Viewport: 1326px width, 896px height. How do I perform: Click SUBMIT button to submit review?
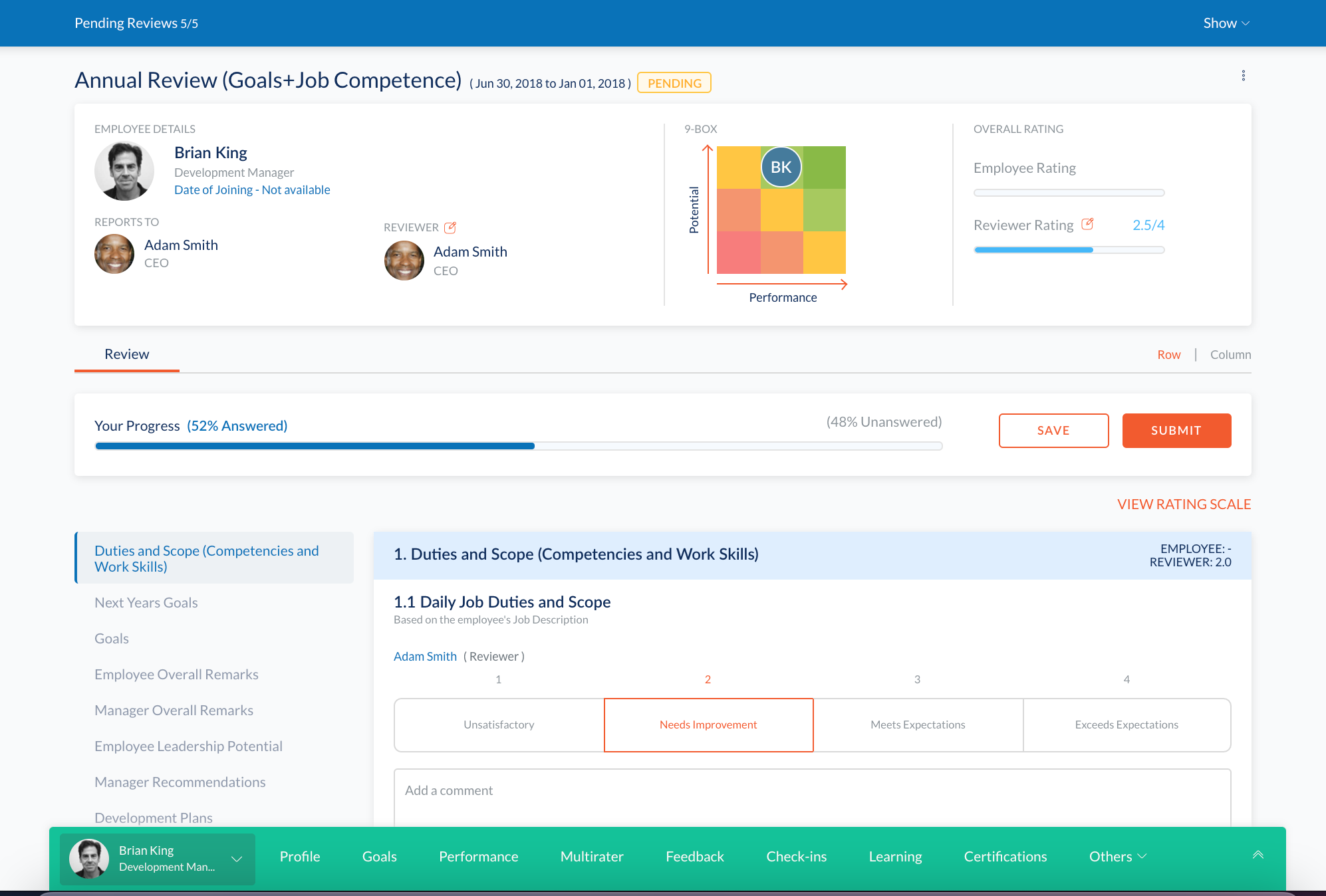[x=1176, y=430]
